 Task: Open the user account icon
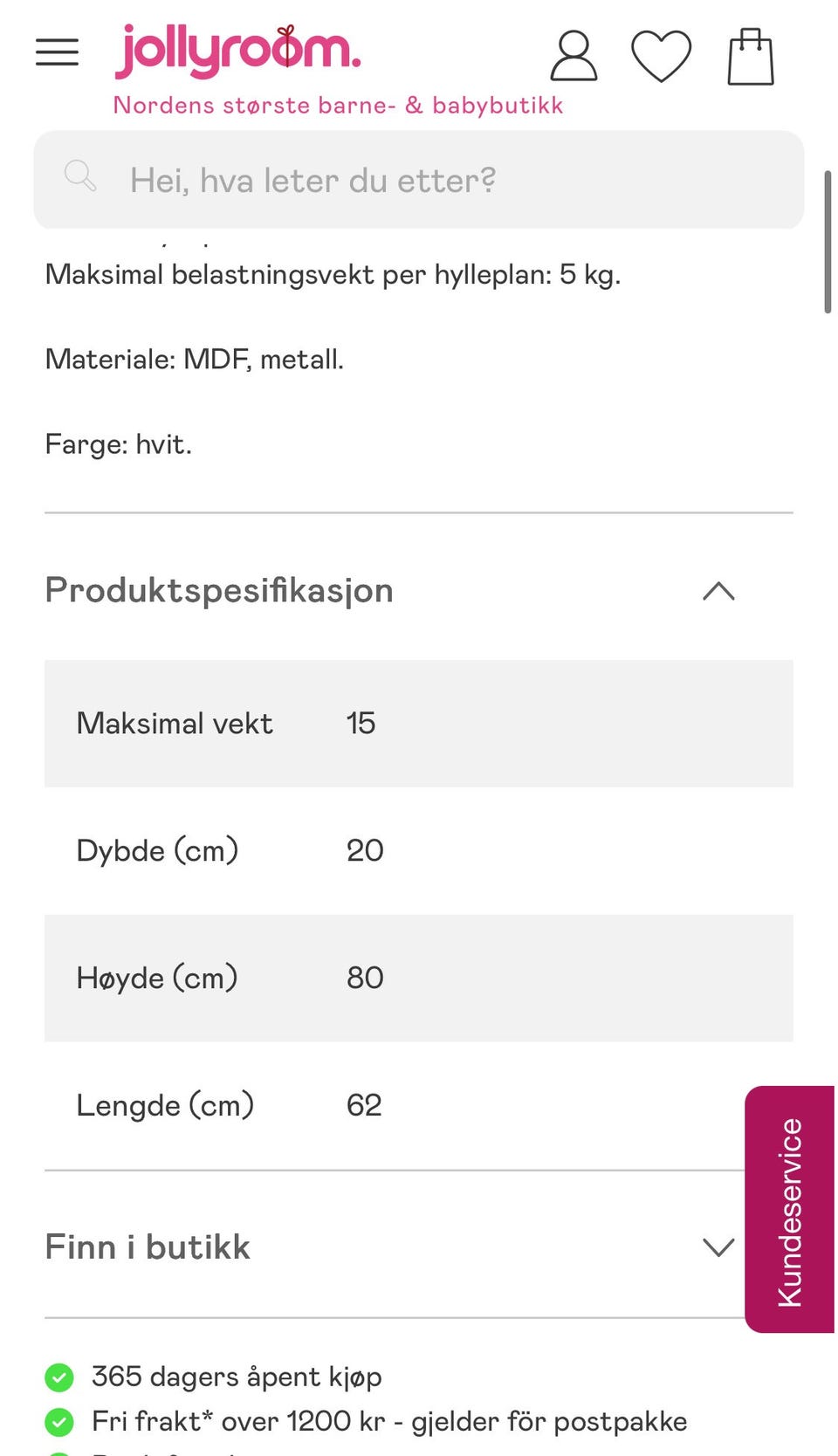pos(574,57)
